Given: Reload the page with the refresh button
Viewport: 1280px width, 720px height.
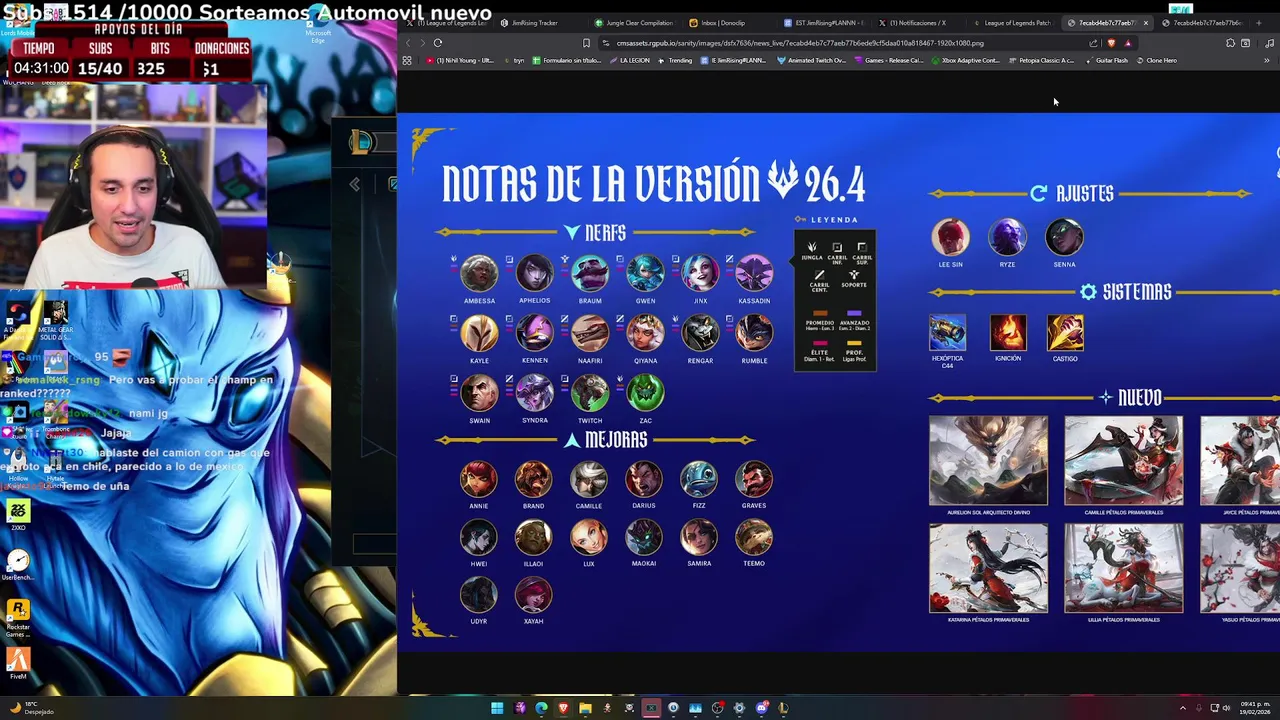Looking at the screenshot, I should 438,43.
